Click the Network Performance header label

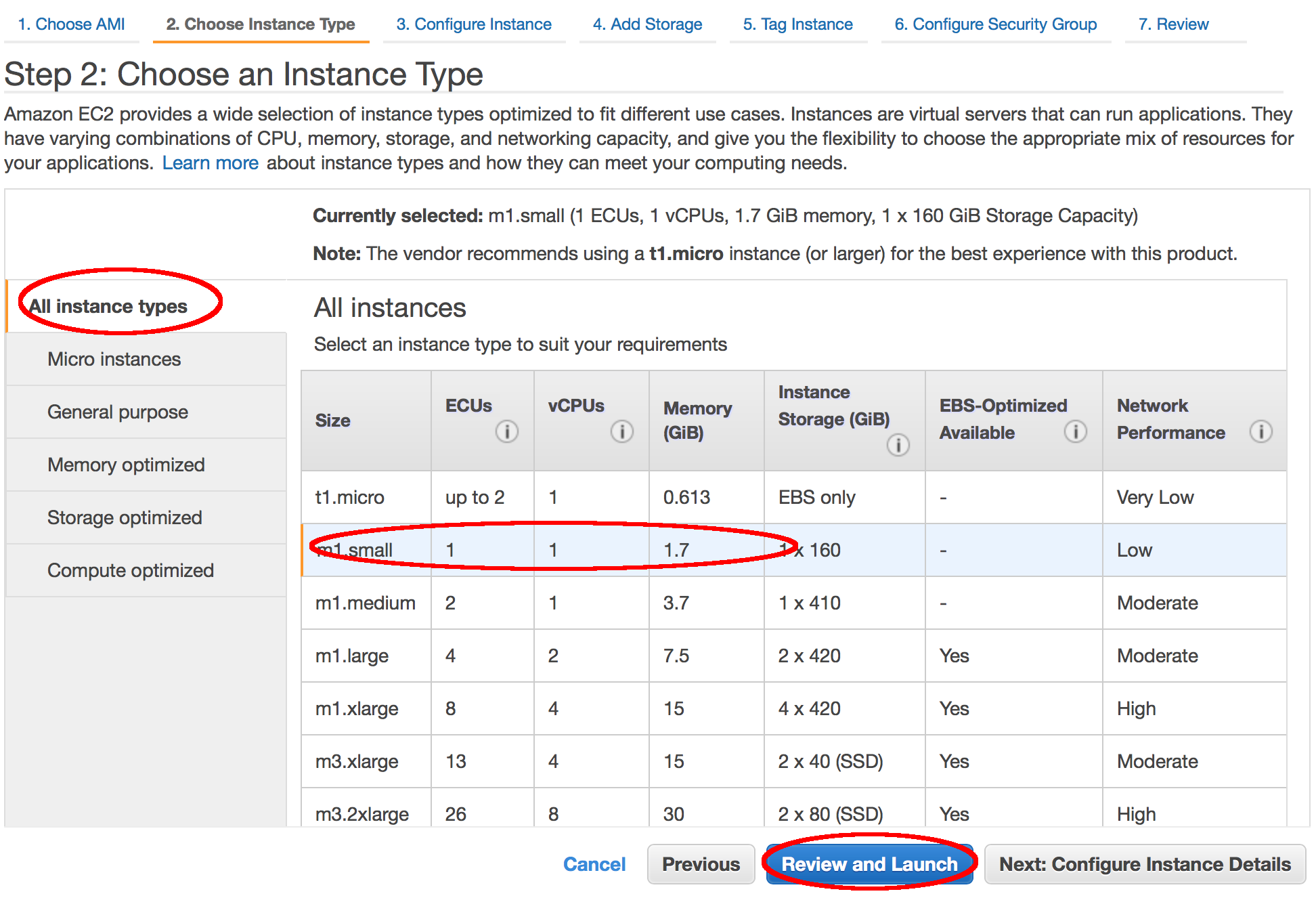1170,419
